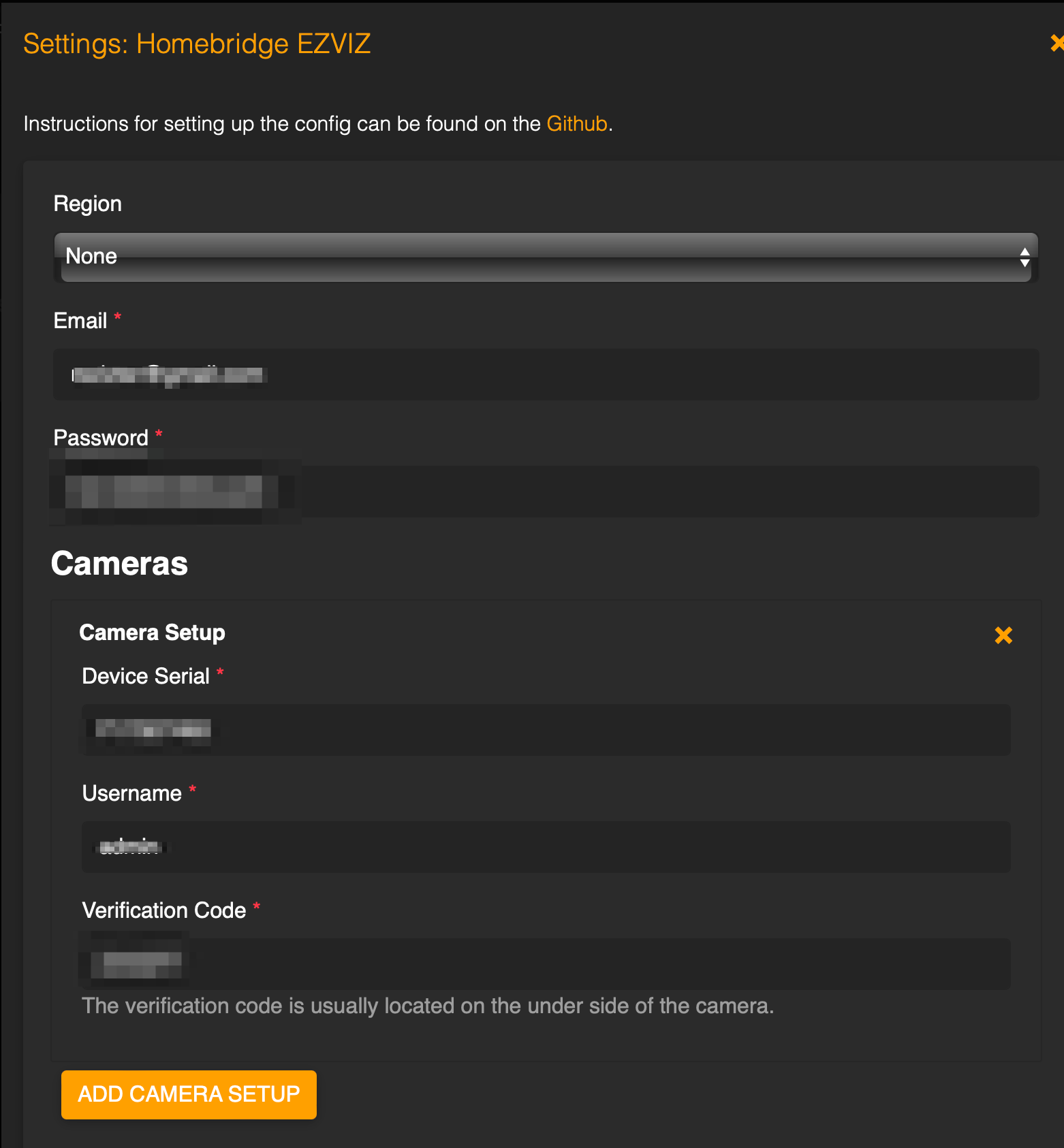Click the Camera Setup panel title
The height and width of the screenshot is (1148, 1064).
152,633
